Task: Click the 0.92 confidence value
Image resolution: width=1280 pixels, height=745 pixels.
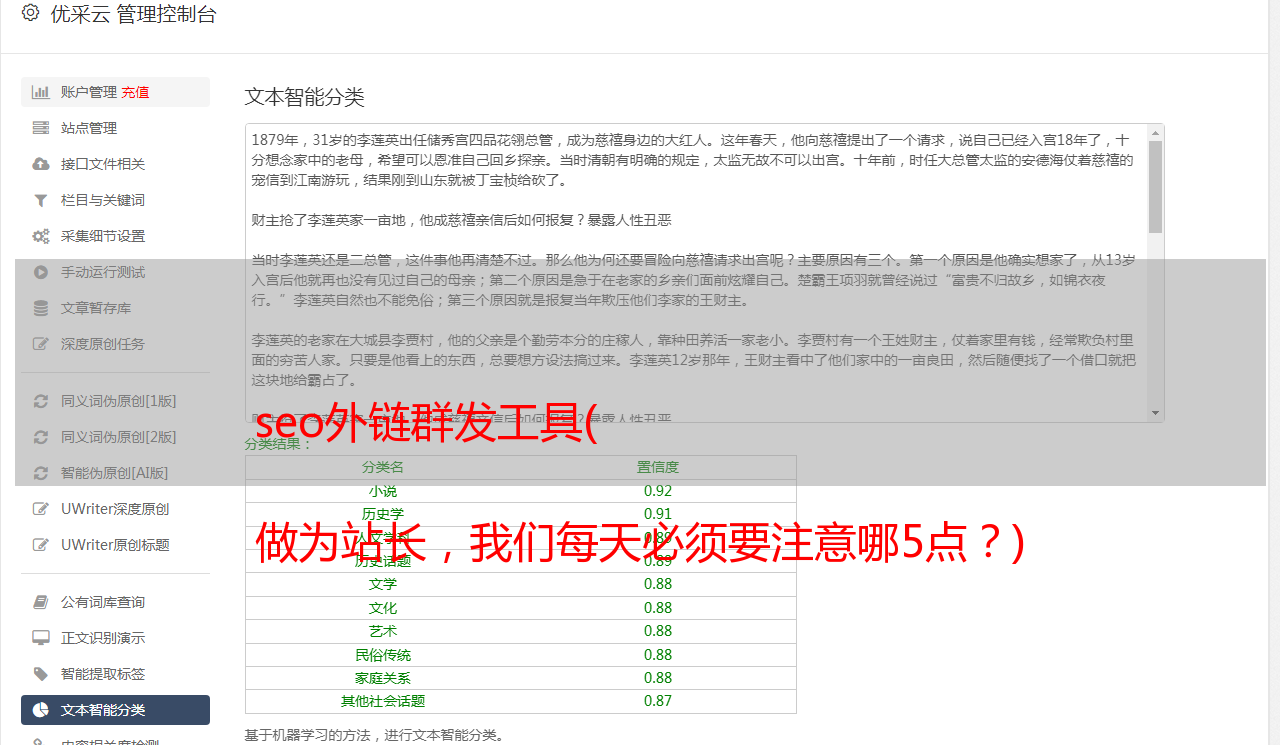Action: [658, 491]
